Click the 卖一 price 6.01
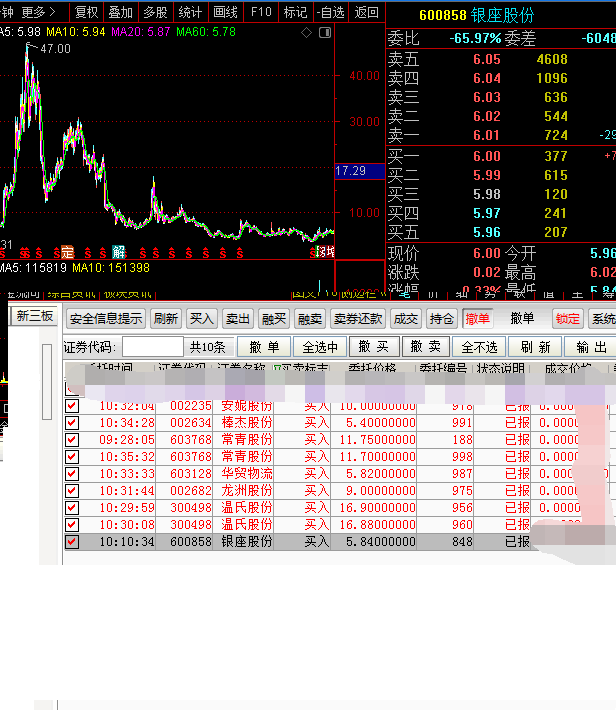616x710 pixels. (487, 135)
